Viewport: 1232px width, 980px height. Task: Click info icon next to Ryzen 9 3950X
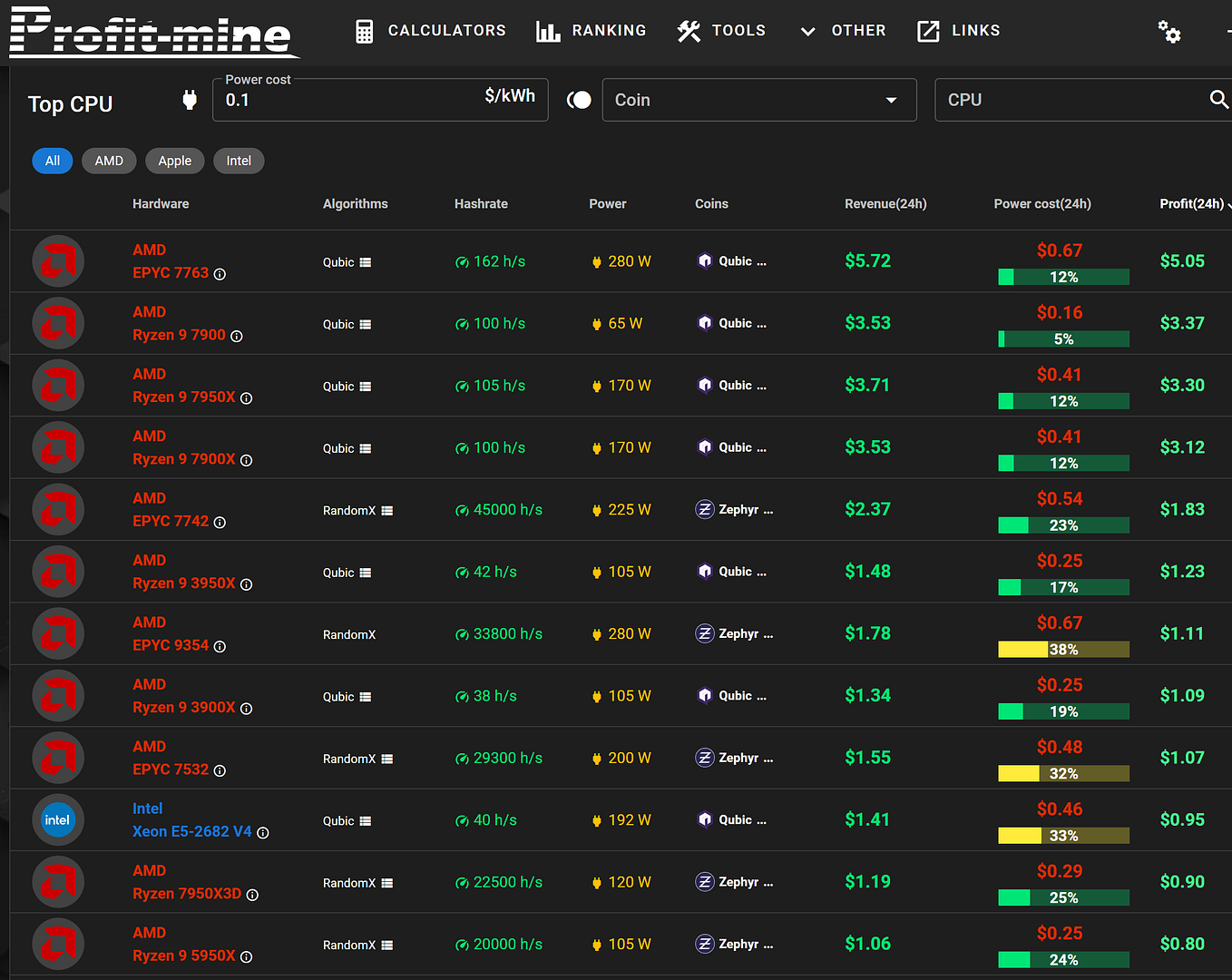[x=246, y=584]
